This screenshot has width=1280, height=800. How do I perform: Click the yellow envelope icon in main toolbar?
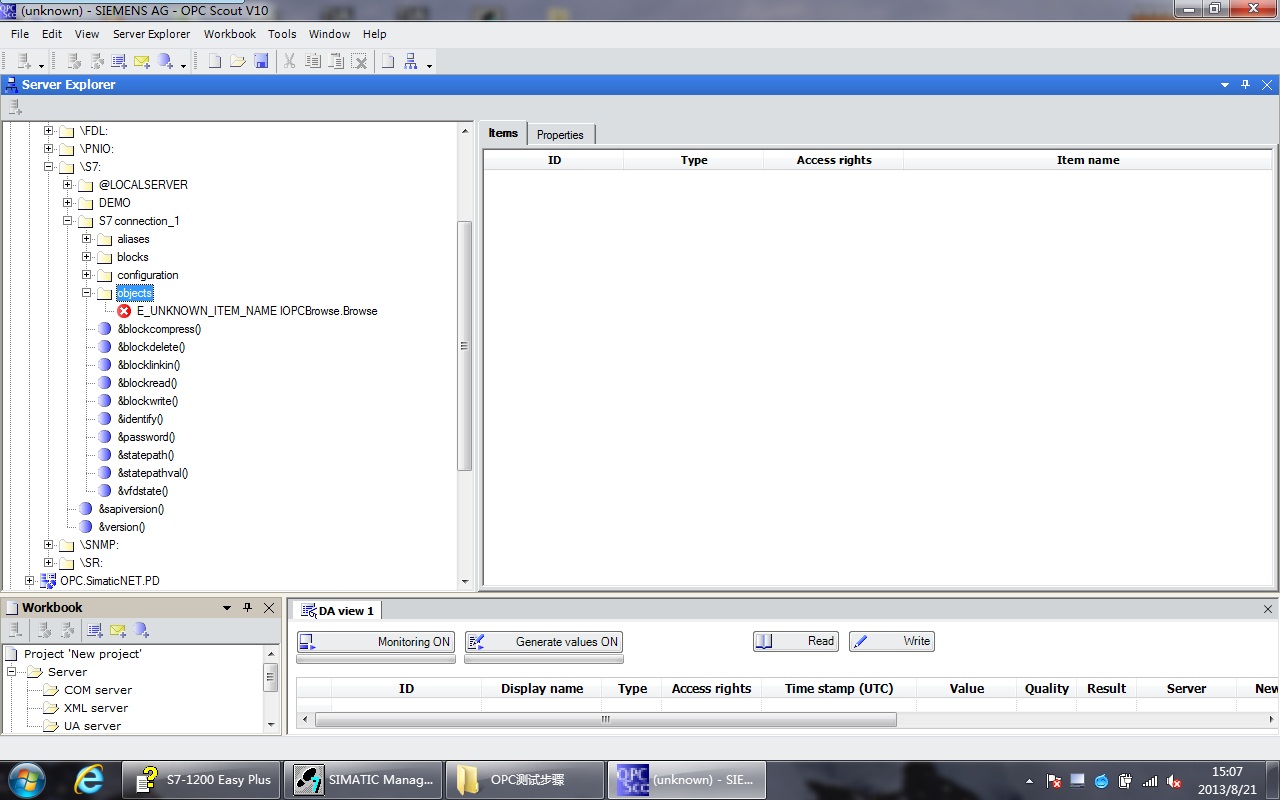click(x=142, y=62)
